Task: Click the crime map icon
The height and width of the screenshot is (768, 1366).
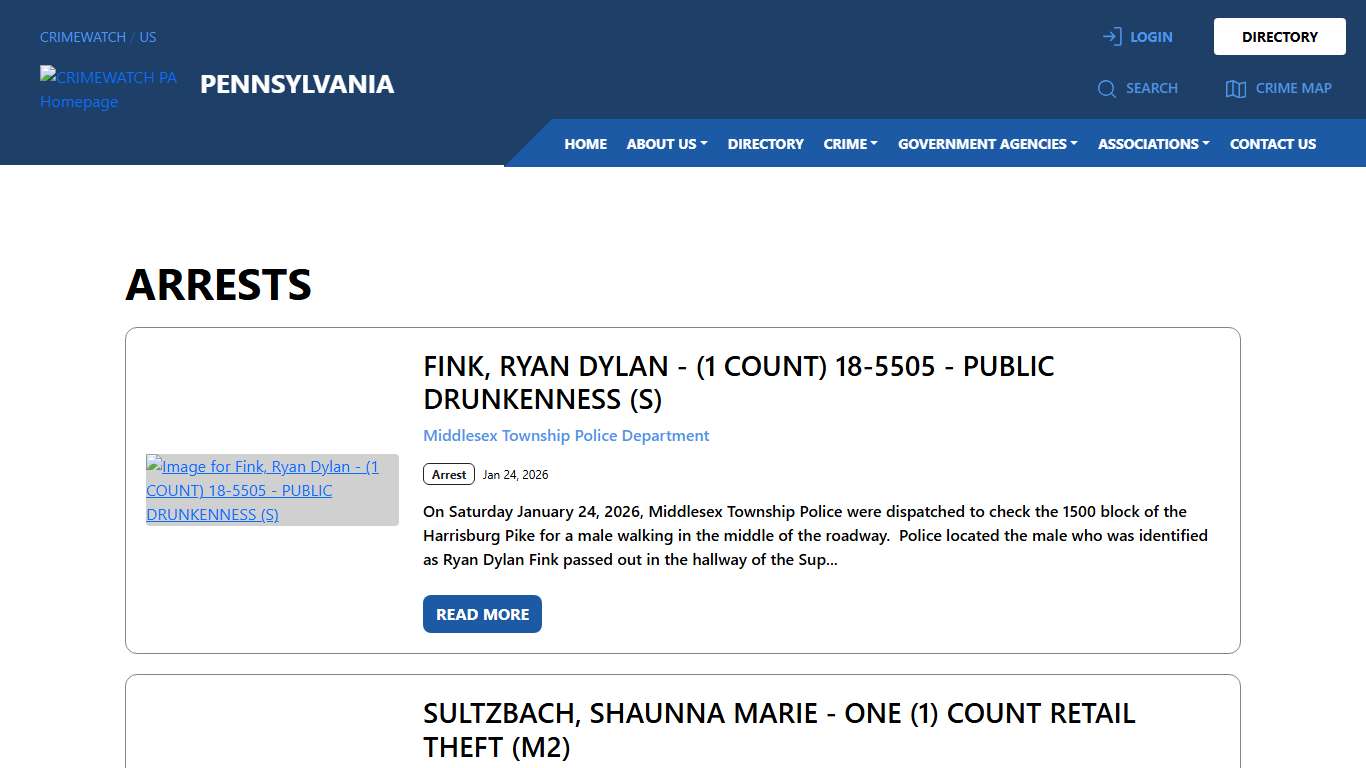Action: point(1236,89)
